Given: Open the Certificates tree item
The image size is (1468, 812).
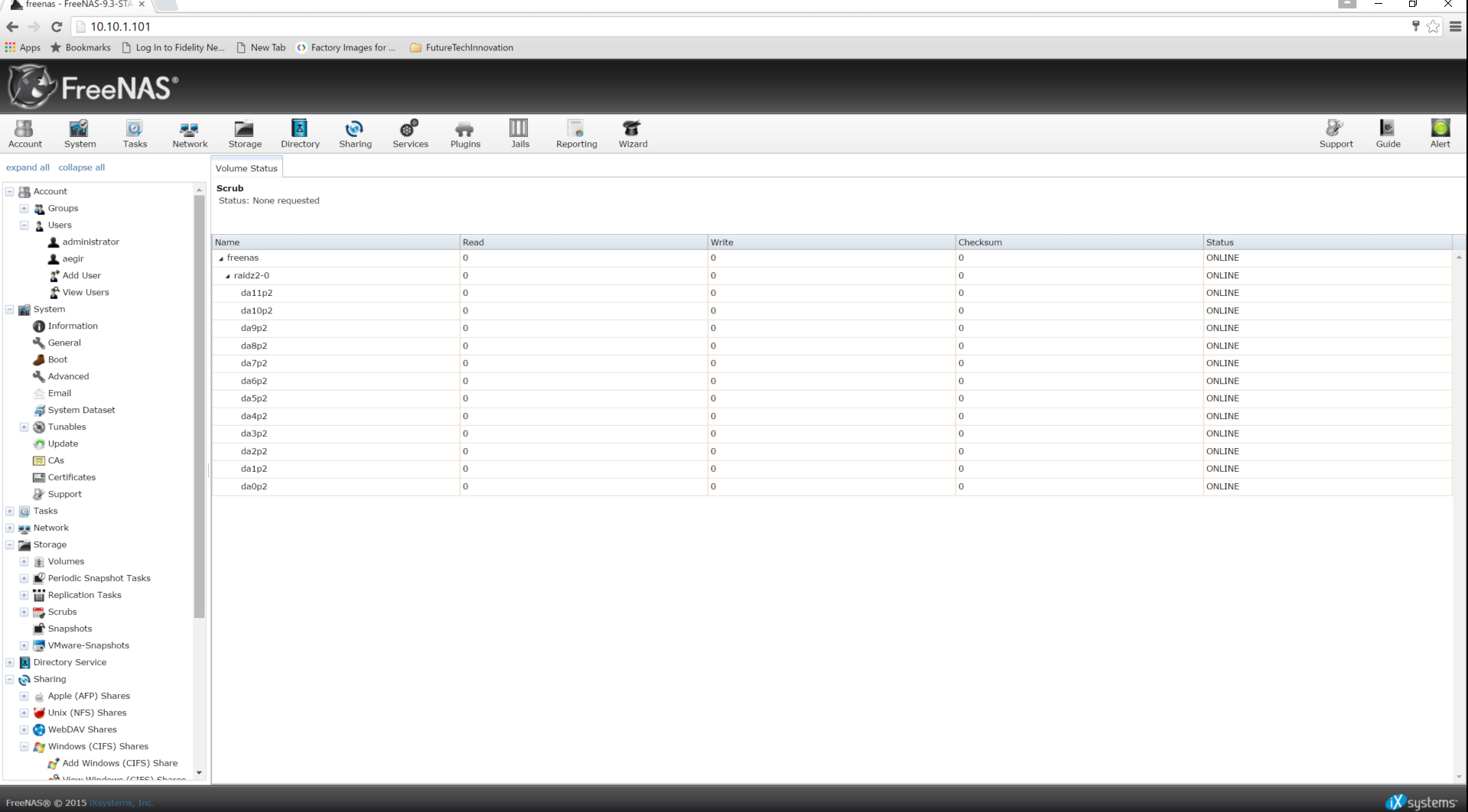Looking at the screenshot, I should (x=64, y=477).
